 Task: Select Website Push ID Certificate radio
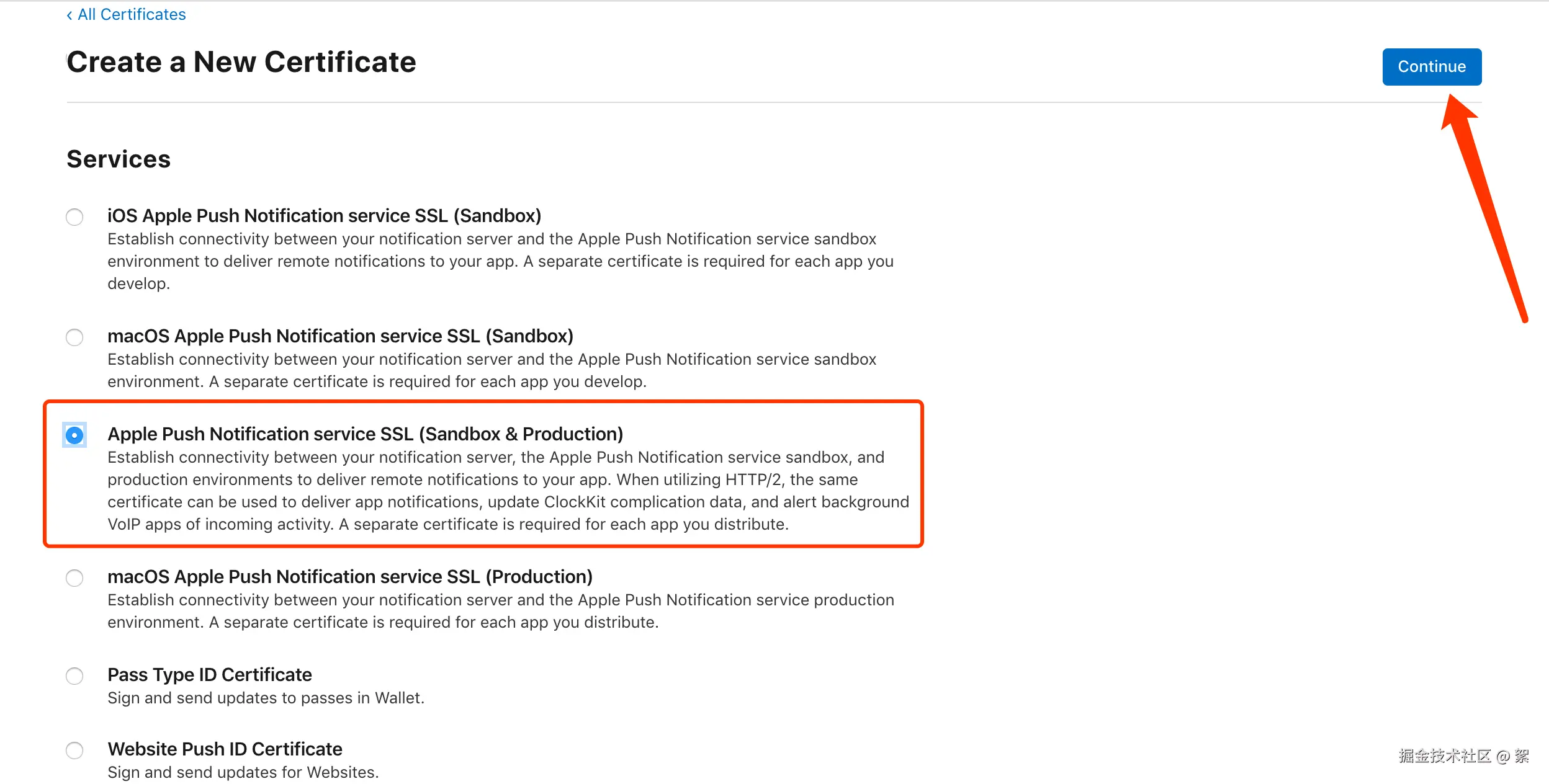click(74, 751)
